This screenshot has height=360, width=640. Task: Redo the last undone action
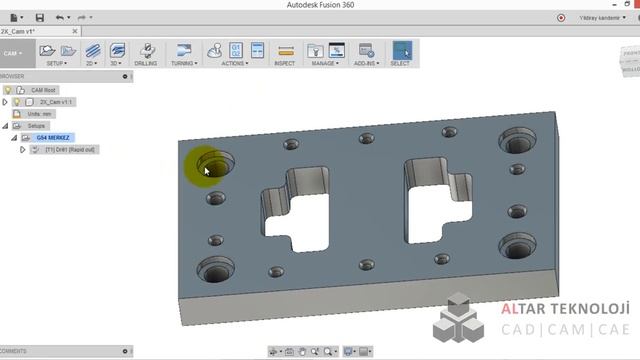coord(82,18)
